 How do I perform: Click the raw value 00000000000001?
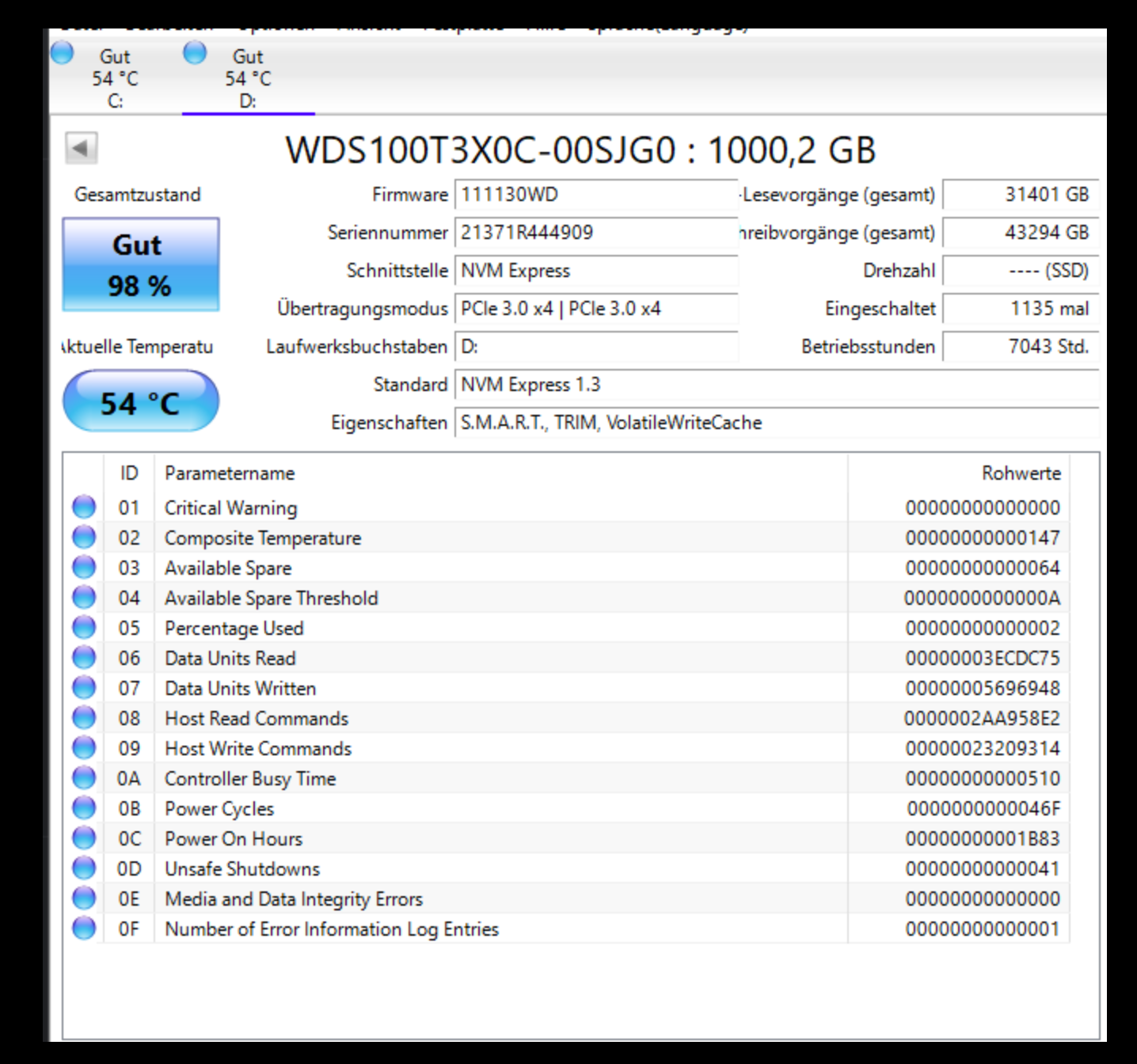(x=983, y=929)
